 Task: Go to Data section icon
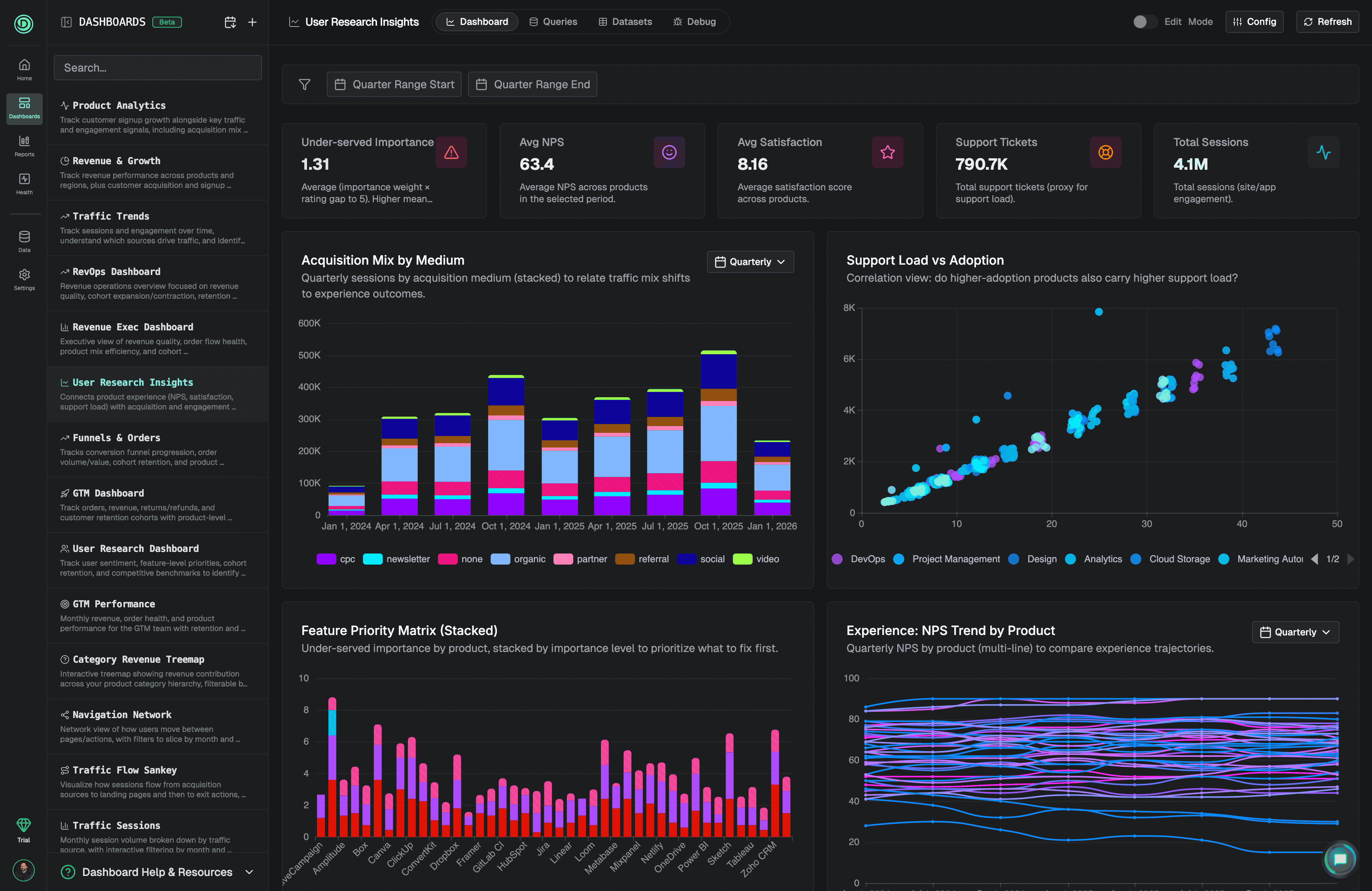24,241
